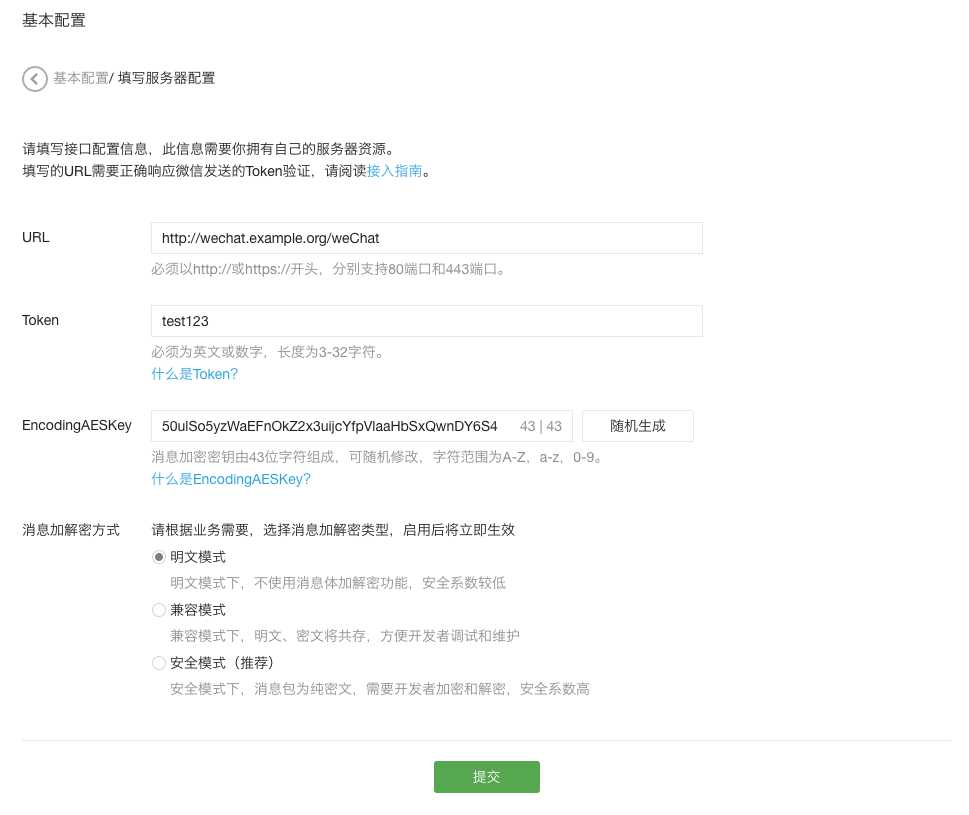Screen dimensions: 969x815
Task: Focus the Token input field
Action: (426, 321)
